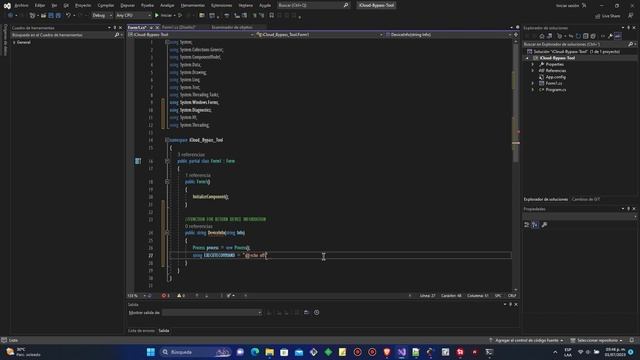Click the notifications bell in status bar
The height and width of the screenshot is (360, 640).
(x=632, y=340)
